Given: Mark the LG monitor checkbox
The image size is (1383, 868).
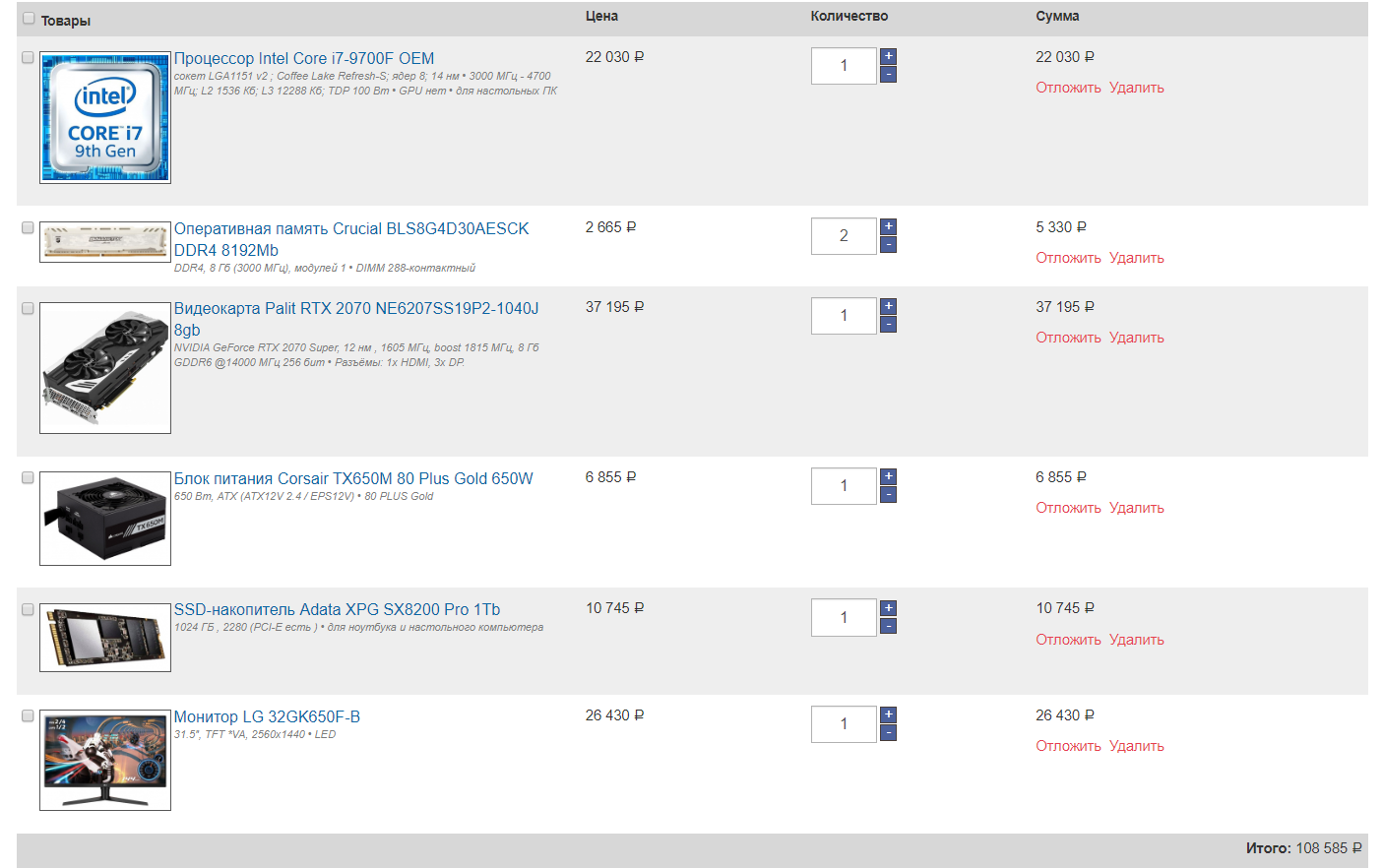Looking at the screenshot, I should tap(28, 715).
